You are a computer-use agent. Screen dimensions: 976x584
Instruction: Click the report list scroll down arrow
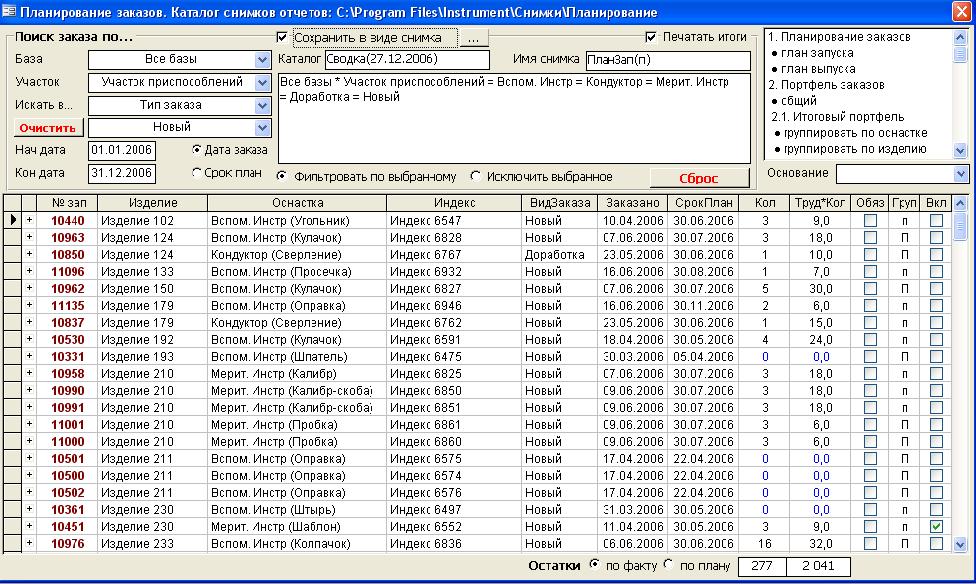click(960, 150)
